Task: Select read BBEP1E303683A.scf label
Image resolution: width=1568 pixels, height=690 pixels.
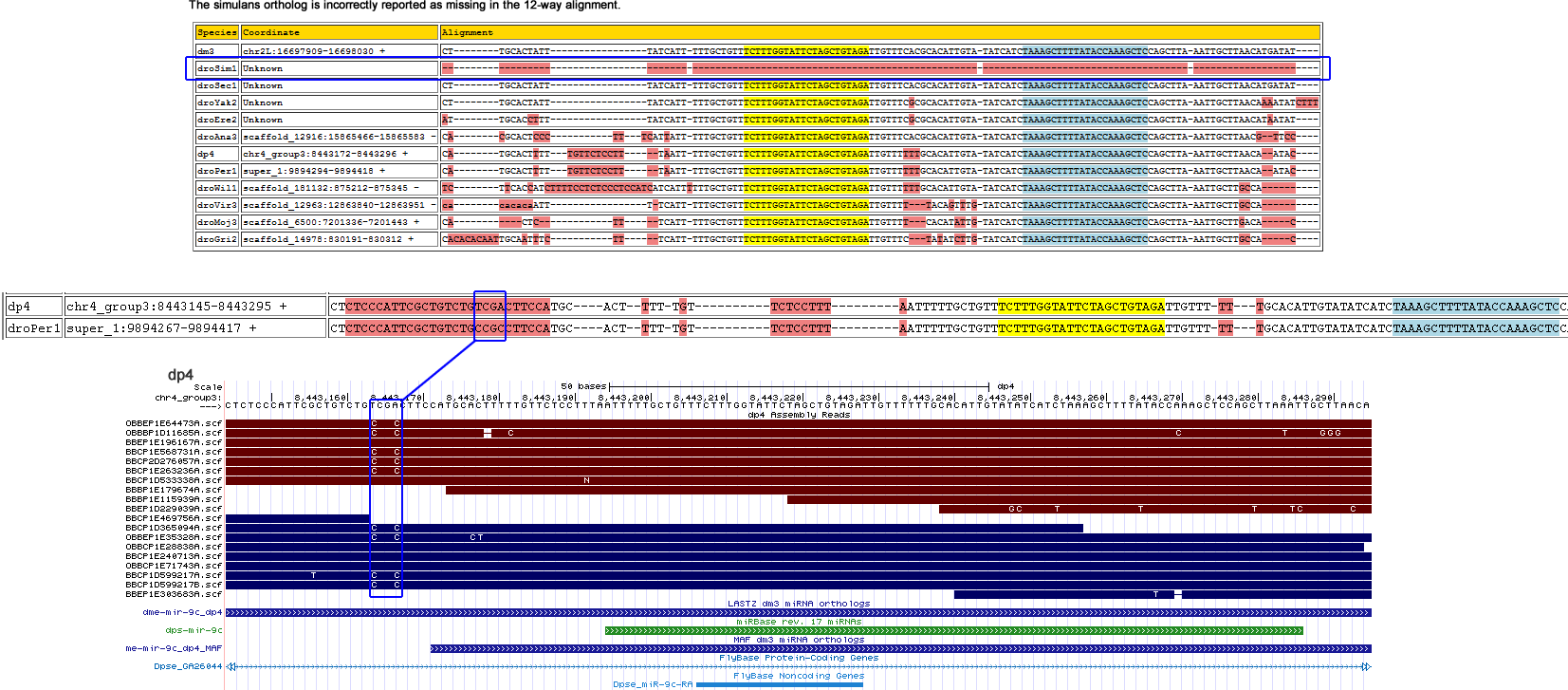Action: [x=174, y=594]
